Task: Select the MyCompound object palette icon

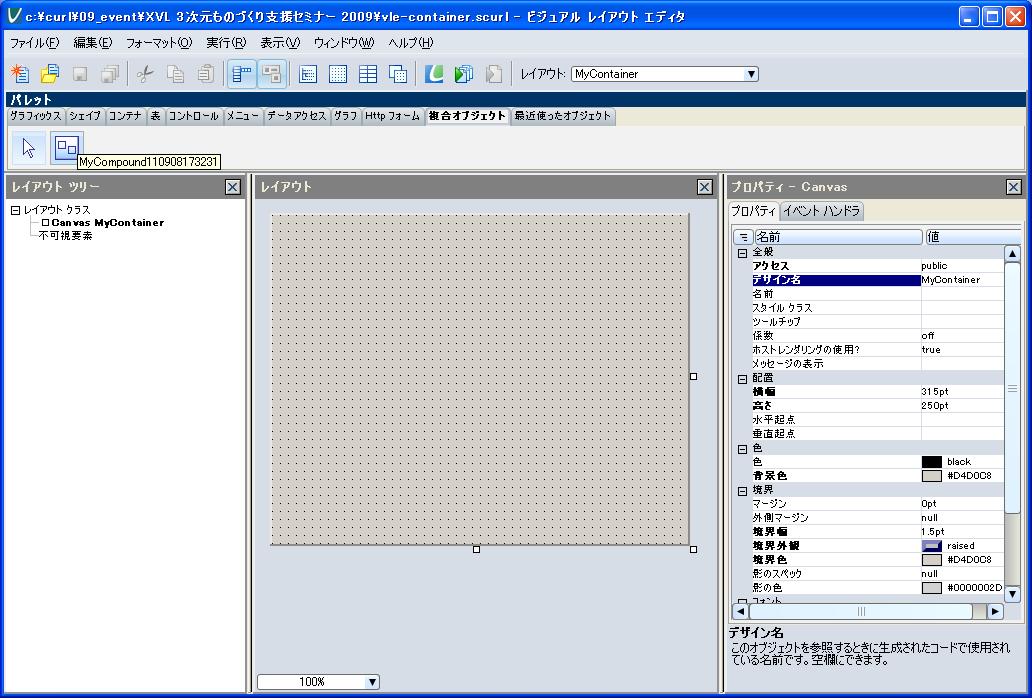Action: coord(66,148)
